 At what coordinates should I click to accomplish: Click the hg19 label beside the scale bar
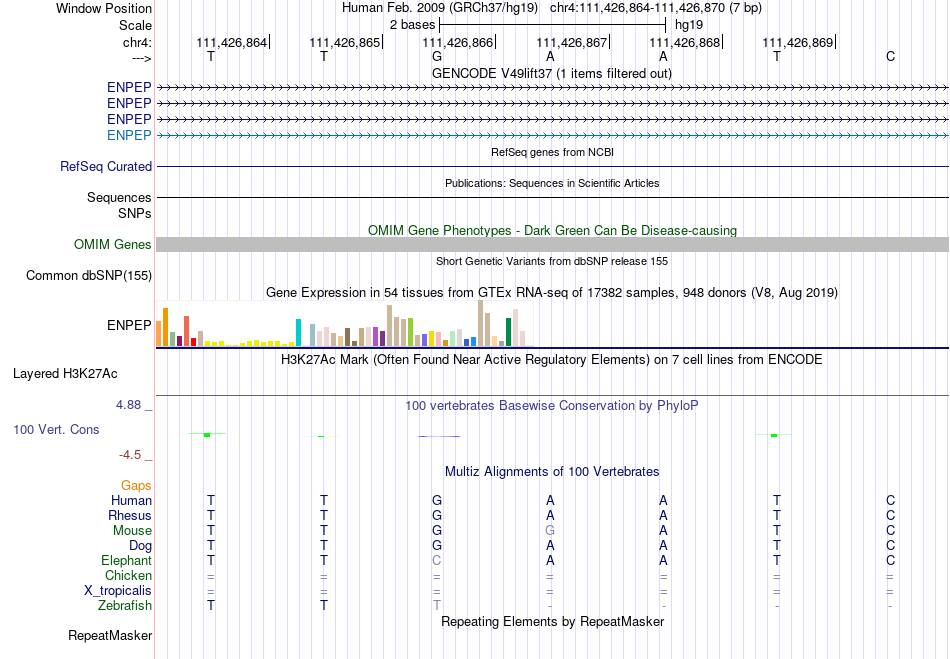pyautogui.click(x=689, y=25)
